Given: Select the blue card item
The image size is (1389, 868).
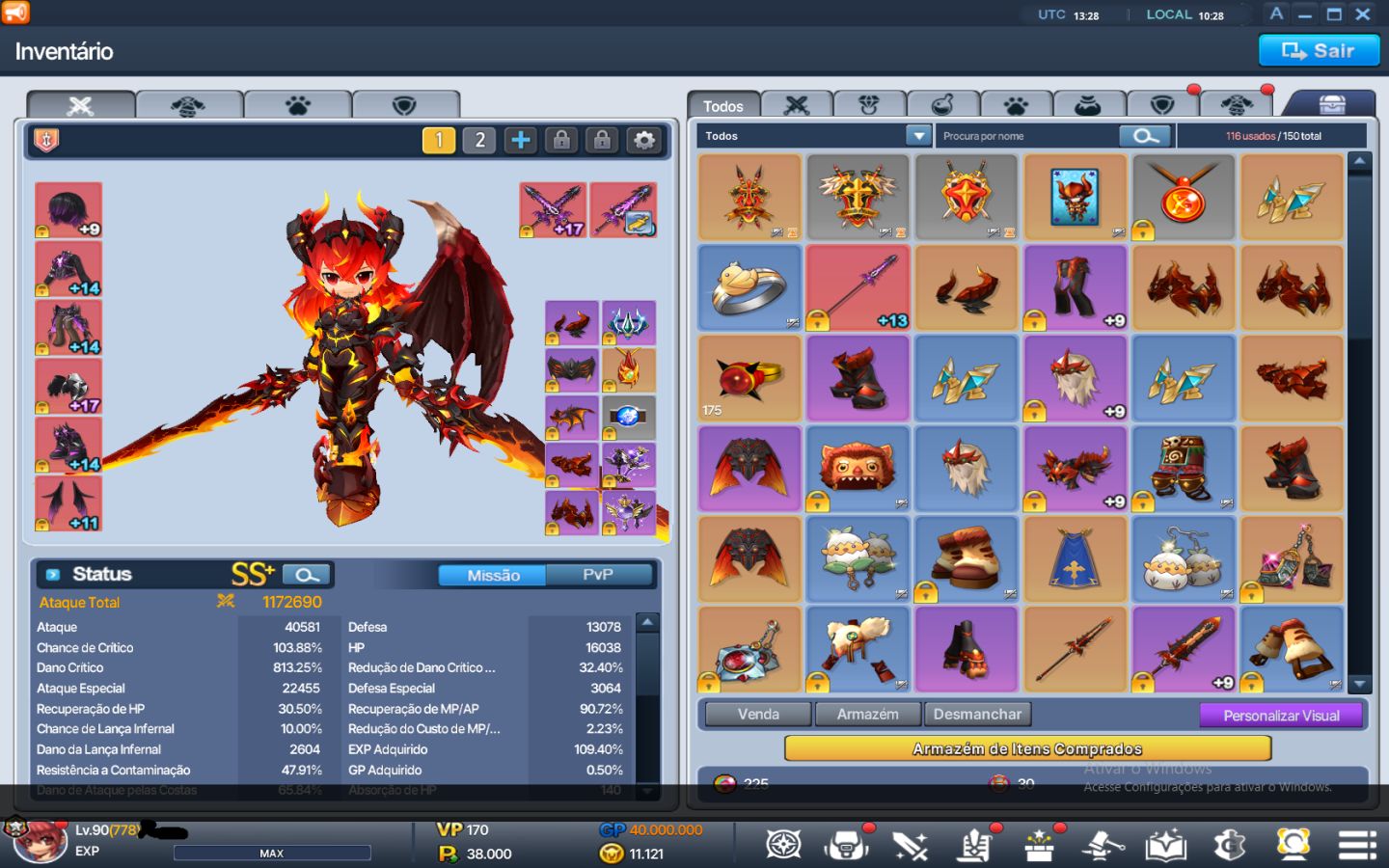Looking at the screenshot, I should tap(1075, 197).
